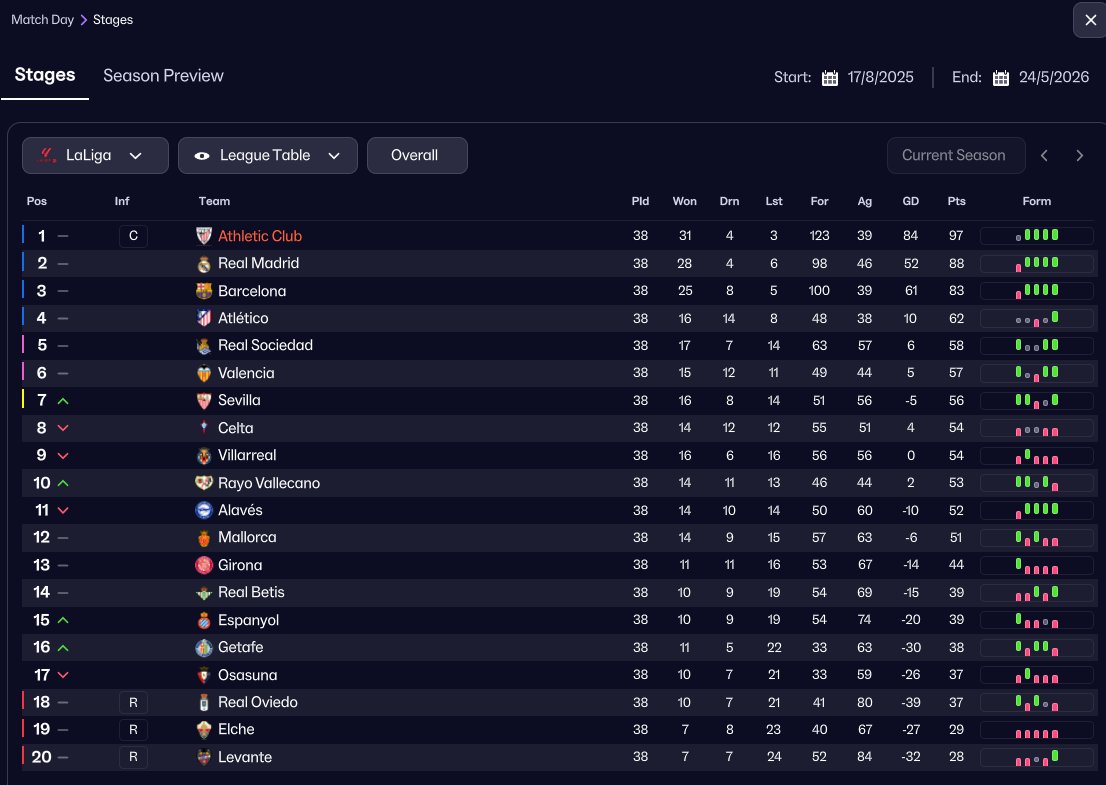Click the Current Season button
Image resolution: width=1106 pixels, height=785 pixels.
point(955,155)
